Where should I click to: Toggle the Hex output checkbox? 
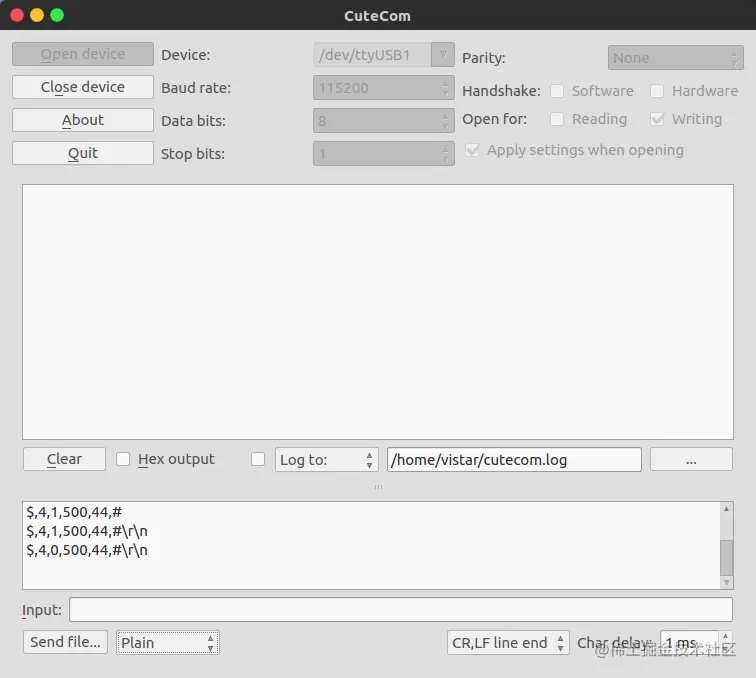pos(123,459)
